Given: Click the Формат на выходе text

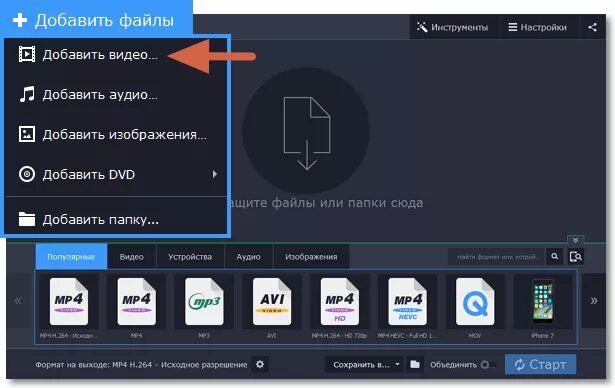Looking at the screenshot, I should coord(141,364).
